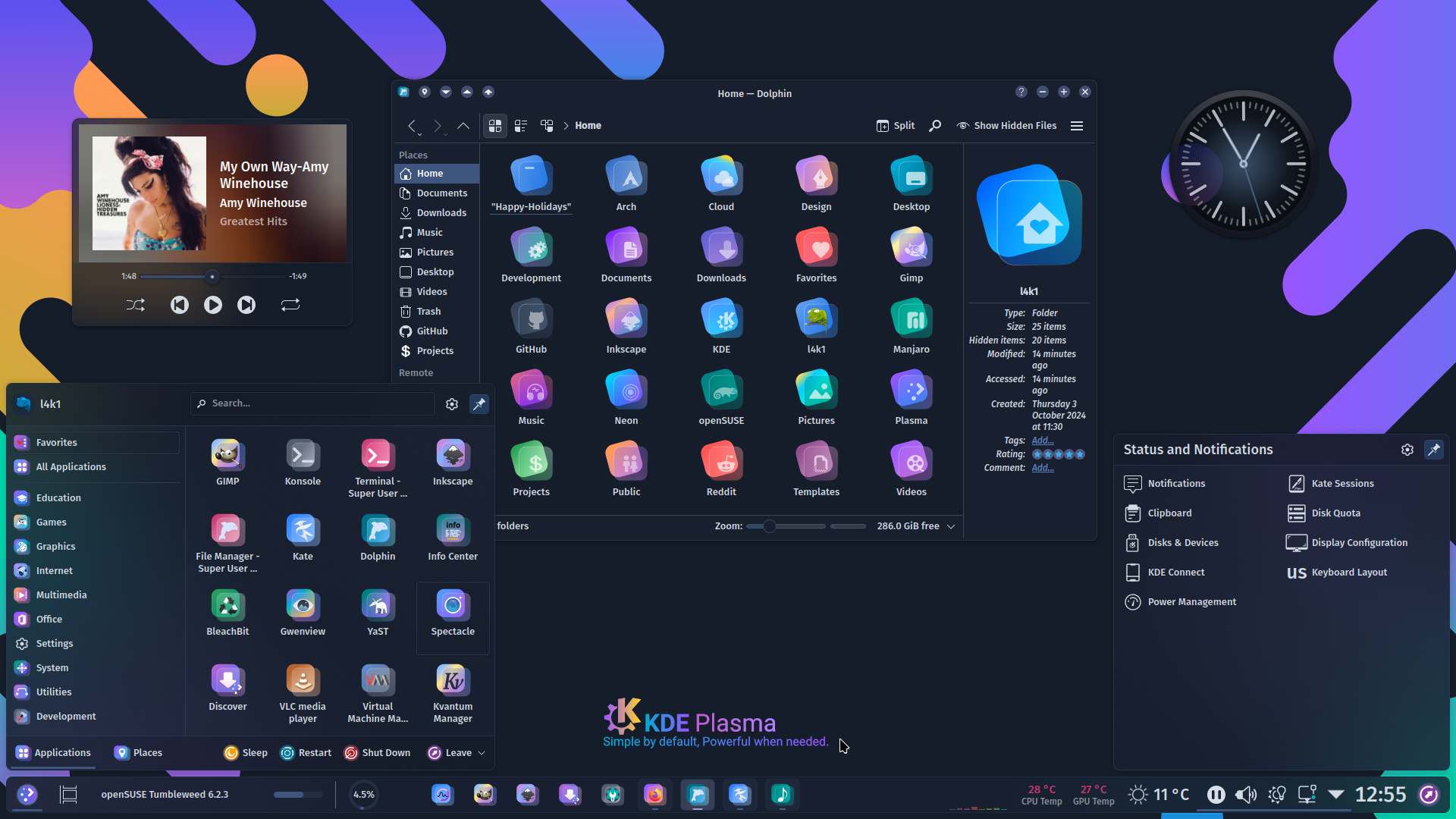Screen dimensions: 1456x819
Task: Open the Cloud folder
Action: tap(721, 184)
